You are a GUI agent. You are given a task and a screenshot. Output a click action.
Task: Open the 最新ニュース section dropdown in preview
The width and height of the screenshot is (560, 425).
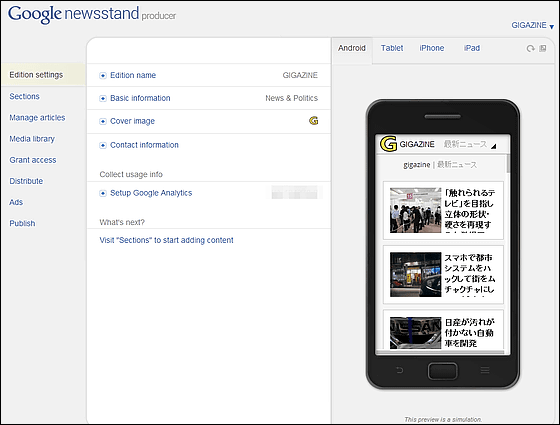pyautogui.click(x=470, y=144)
